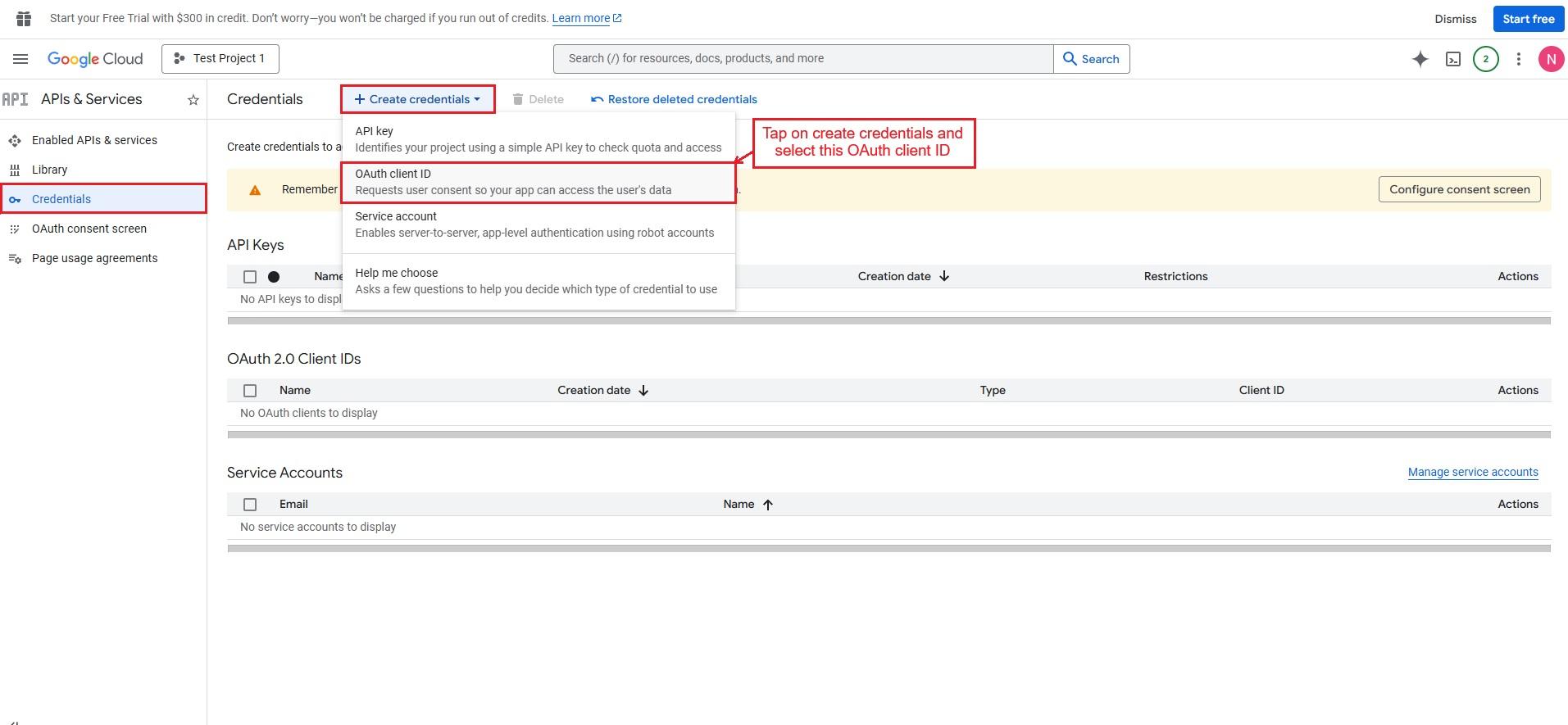
Task: Open the Test Project 1 project selector
Action: pyautogui.click(x=220, y=59)
